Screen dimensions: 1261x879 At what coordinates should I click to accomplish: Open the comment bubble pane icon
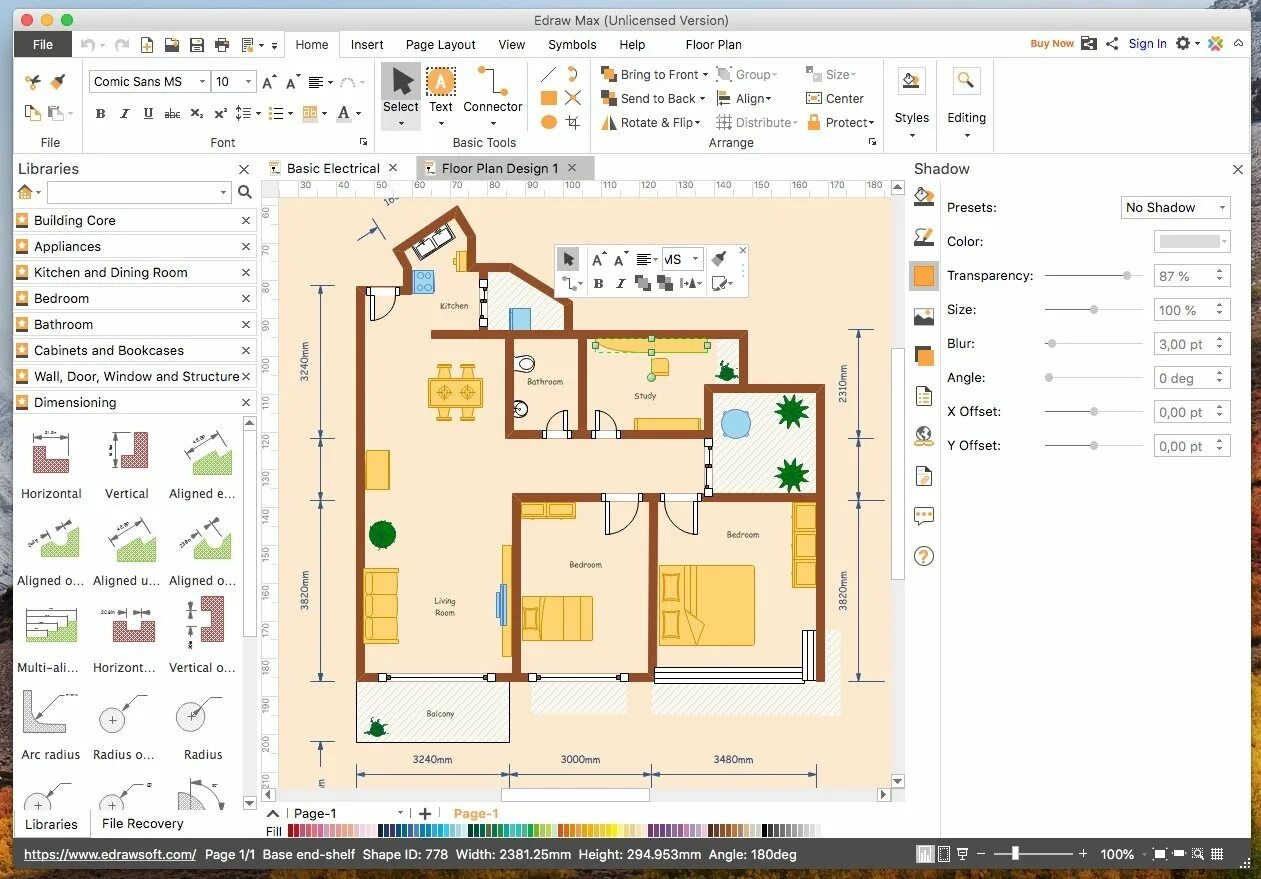click(924, 516)
